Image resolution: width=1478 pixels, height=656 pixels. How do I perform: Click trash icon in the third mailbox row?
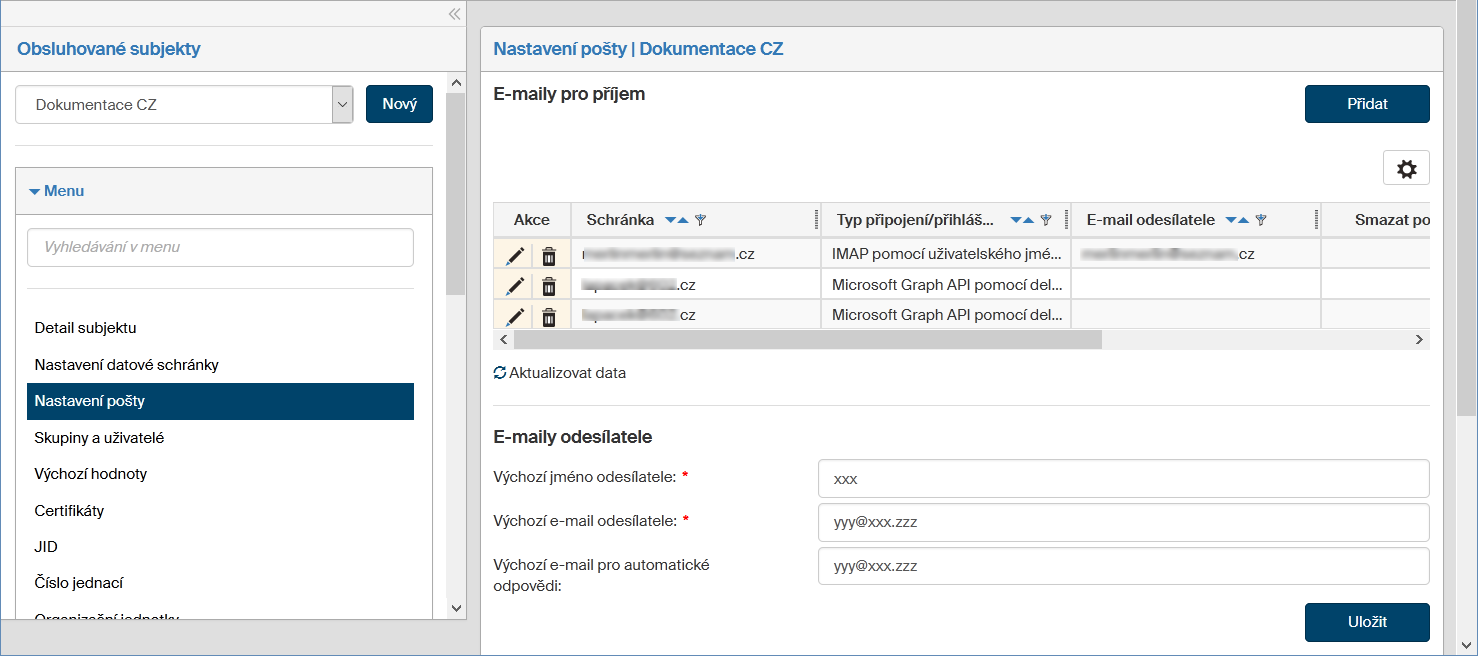pyautogui.click(x=549, y=317)
